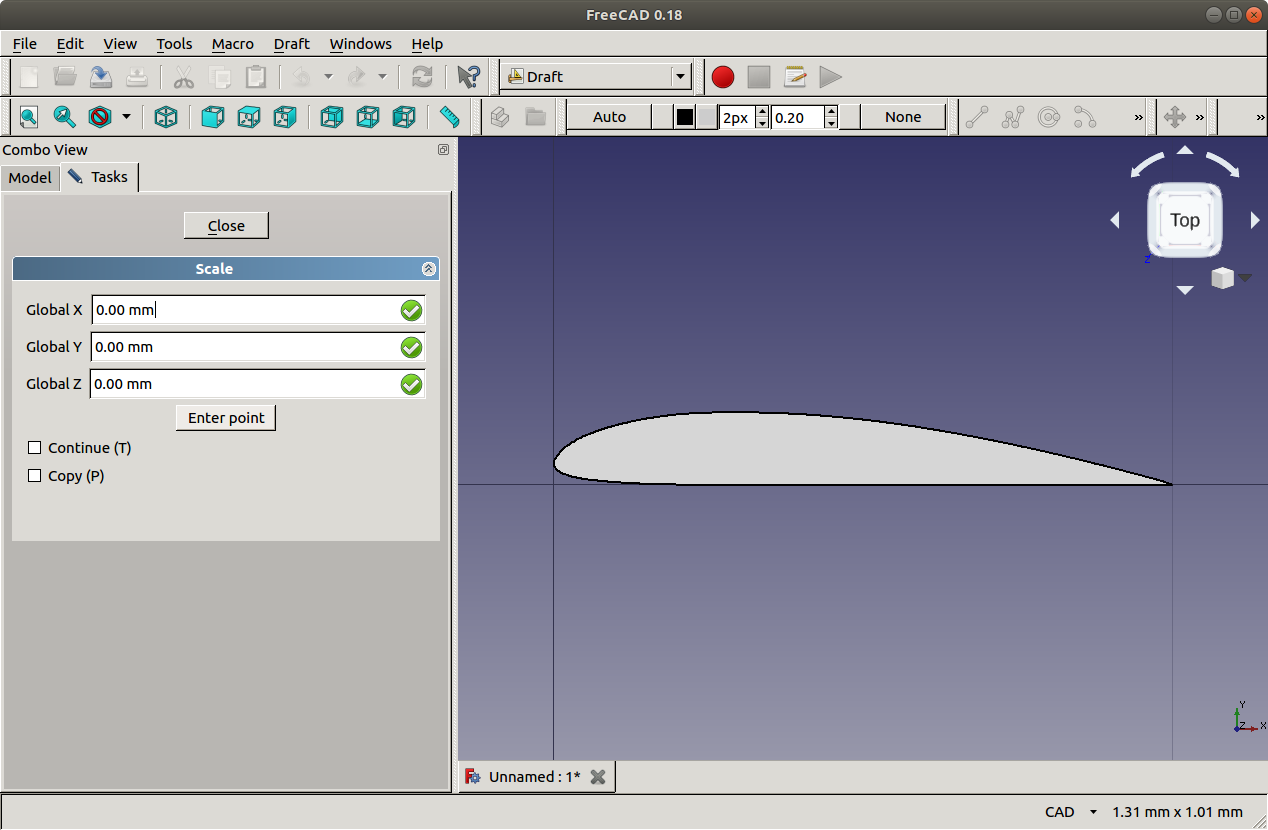Click the Fit All view icon

(x=29, y=117)
